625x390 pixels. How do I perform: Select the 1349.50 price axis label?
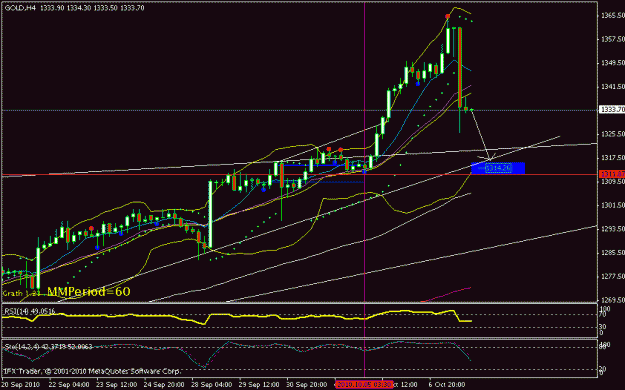(613, 63)
